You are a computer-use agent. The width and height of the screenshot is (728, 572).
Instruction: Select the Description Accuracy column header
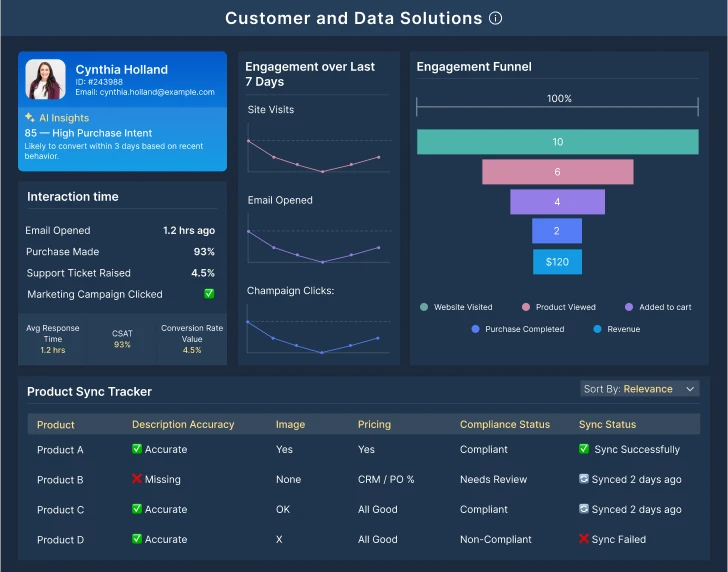(183, 425)
